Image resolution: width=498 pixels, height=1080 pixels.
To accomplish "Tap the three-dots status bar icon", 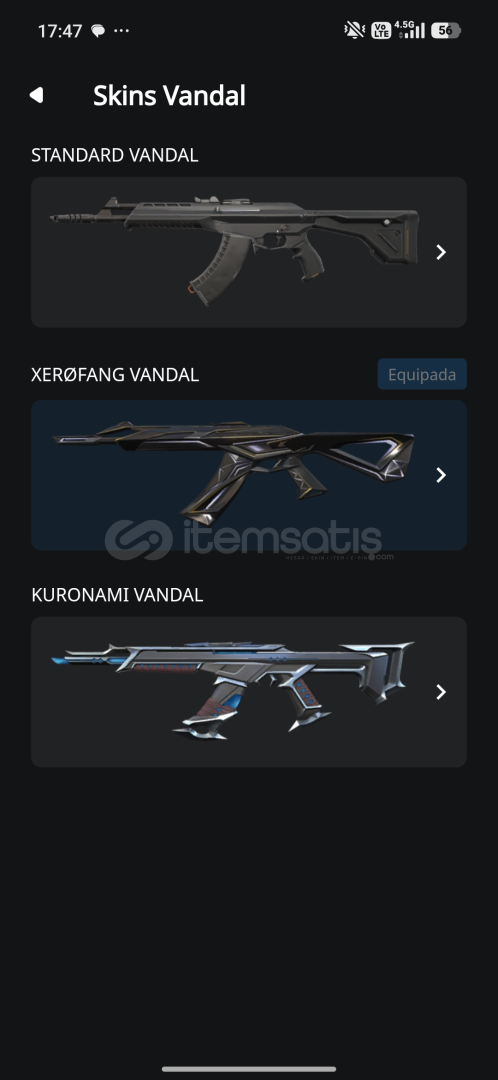I will [121, 31].
